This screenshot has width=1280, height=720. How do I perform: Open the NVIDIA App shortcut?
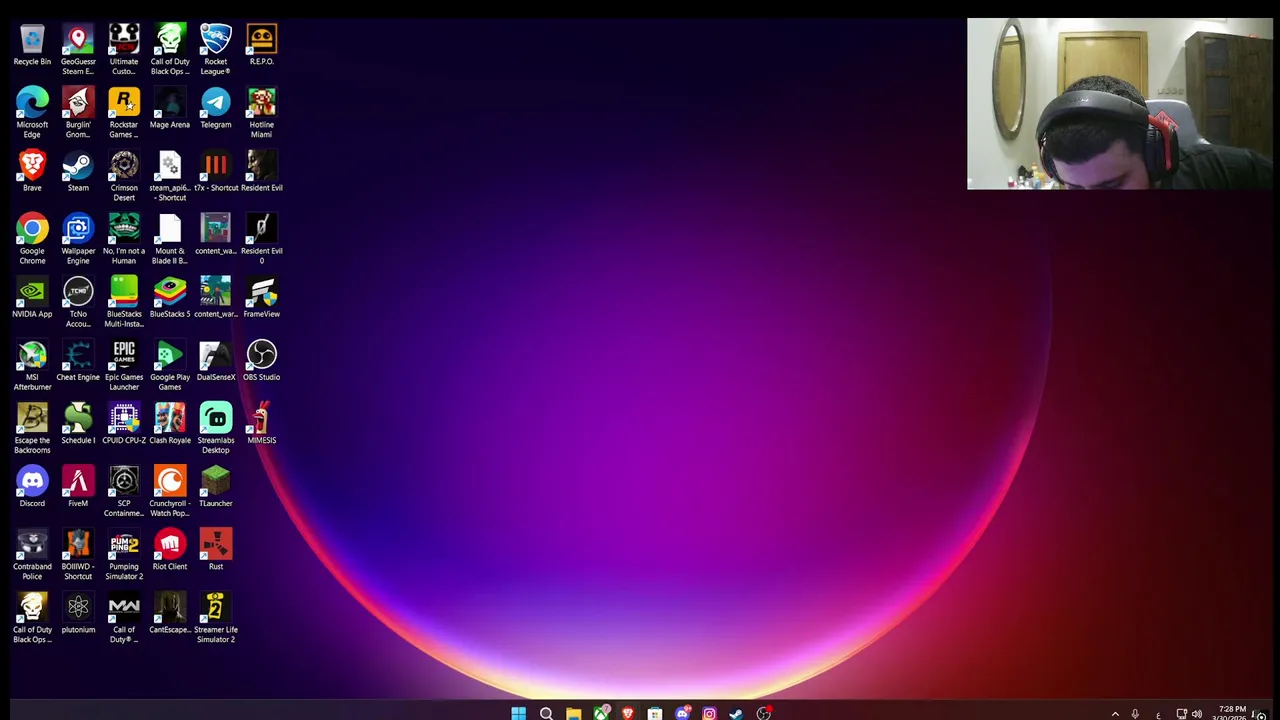tap(32, 298)
